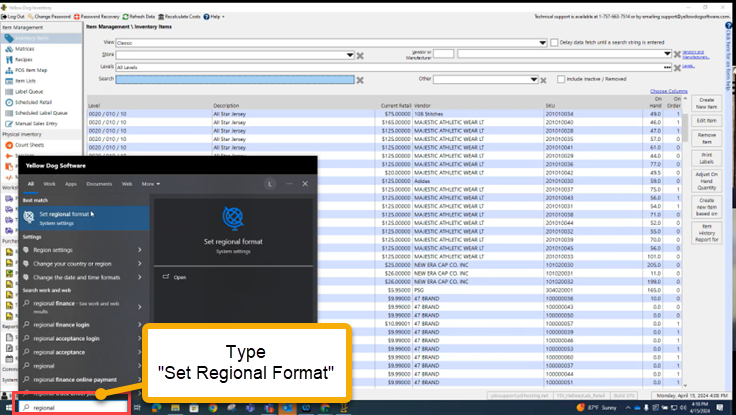Open Scheduled Label Queue barcode icon
This screenshot has height=415, width=736.
coord(9,113)
